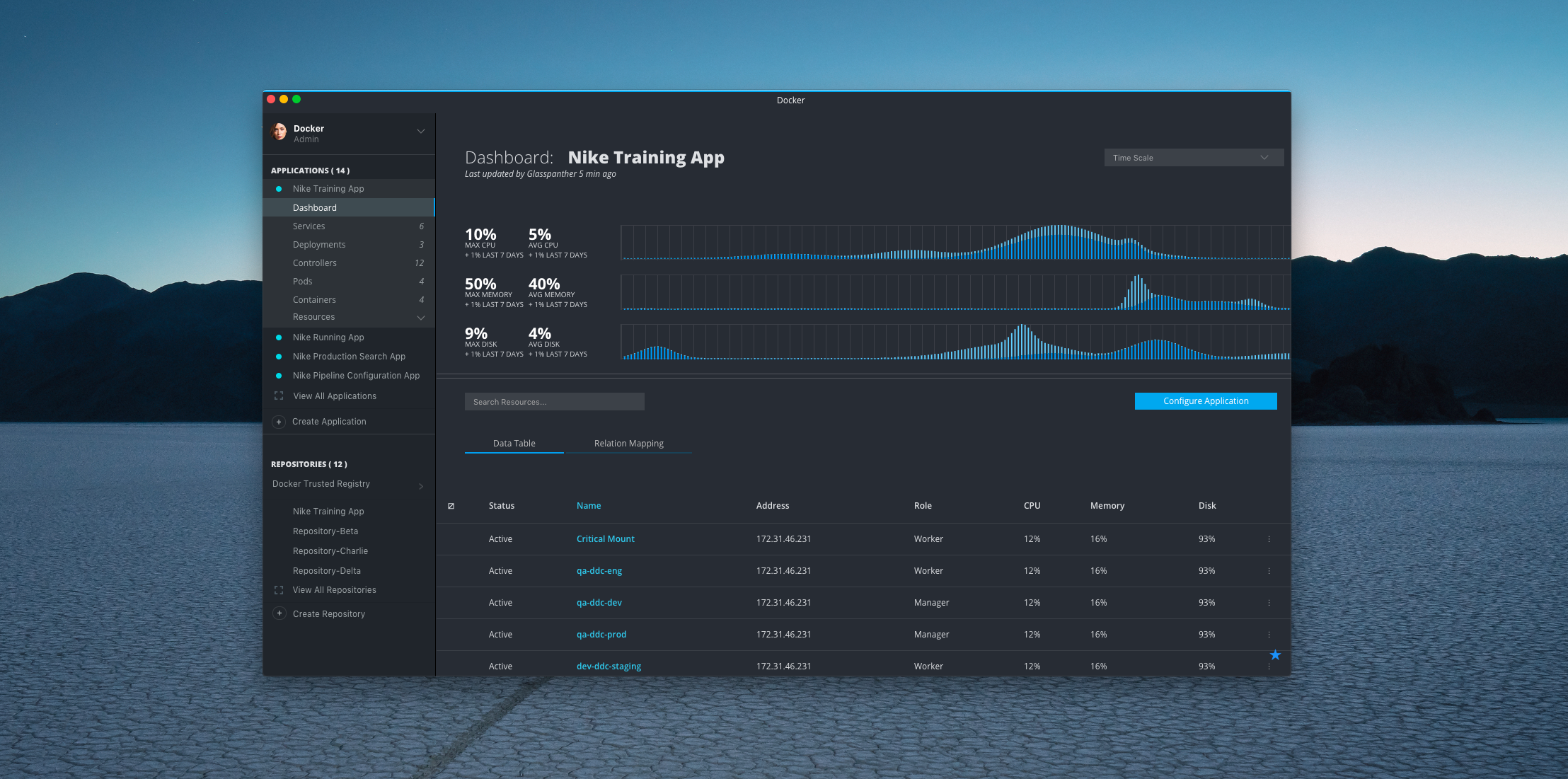Open Services in the sidebar
Screen dimensions: 1568x779
tap(349, 226)
